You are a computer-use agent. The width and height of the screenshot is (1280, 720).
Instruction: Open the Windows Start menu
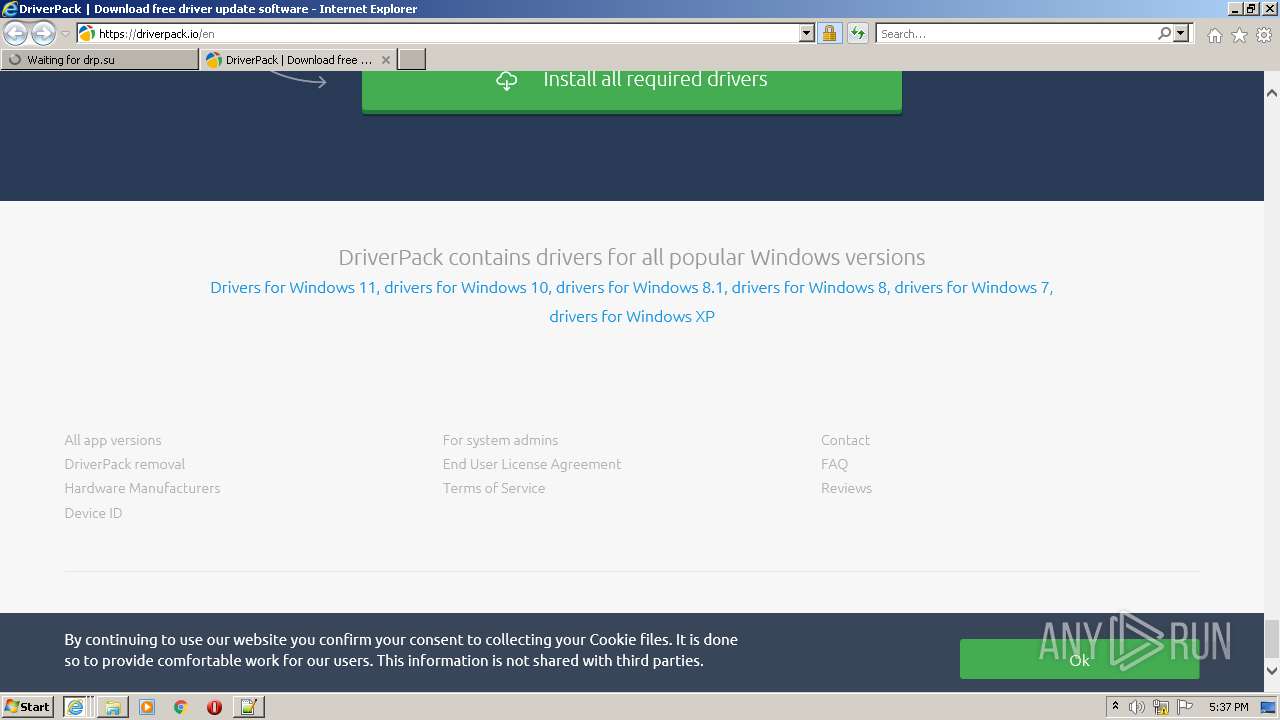coord(28,706)
